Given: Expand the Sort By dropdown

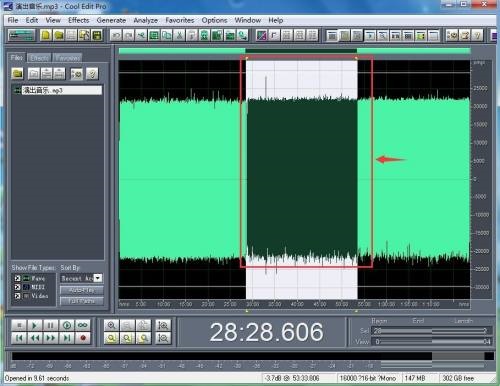Looking at the screenshot, I should tap(98, 278).
